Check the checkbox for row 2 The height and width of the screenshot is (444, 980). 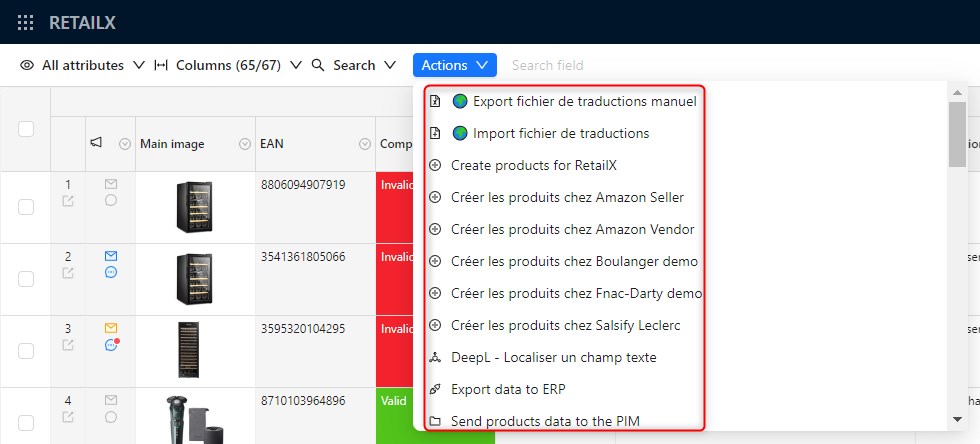(26, 279)
